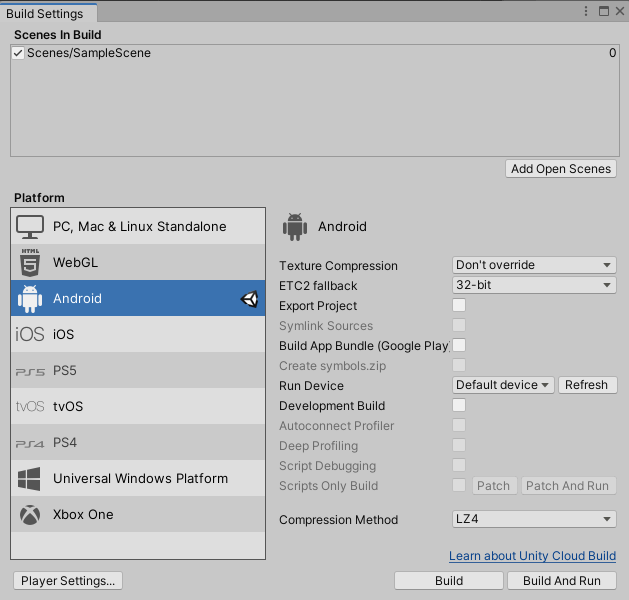Open the ETC2 fallback dropdown
Viewport: 629px width, 600px height.
[534, 285]
